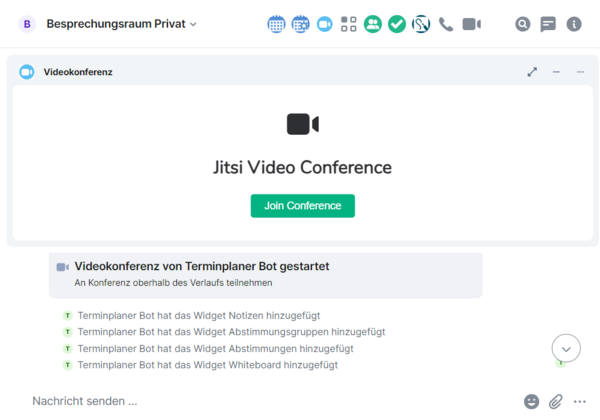Viewport: 600px width, 420px height.
Task: Click the Widget Abstimmungsgruppen hinzugefügt event line
Action: [x=232, y=332]
